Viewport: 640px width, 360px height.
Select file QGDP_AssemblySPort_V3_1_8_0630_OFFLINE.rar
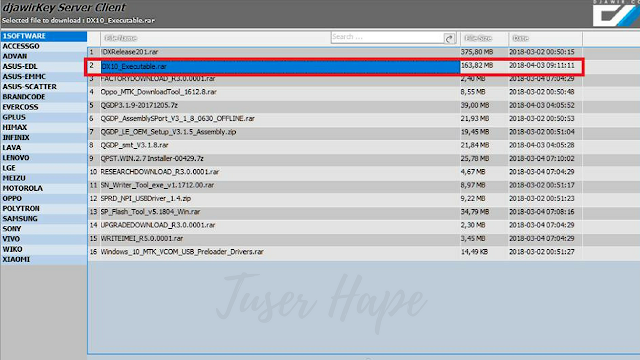coord(178,119)
